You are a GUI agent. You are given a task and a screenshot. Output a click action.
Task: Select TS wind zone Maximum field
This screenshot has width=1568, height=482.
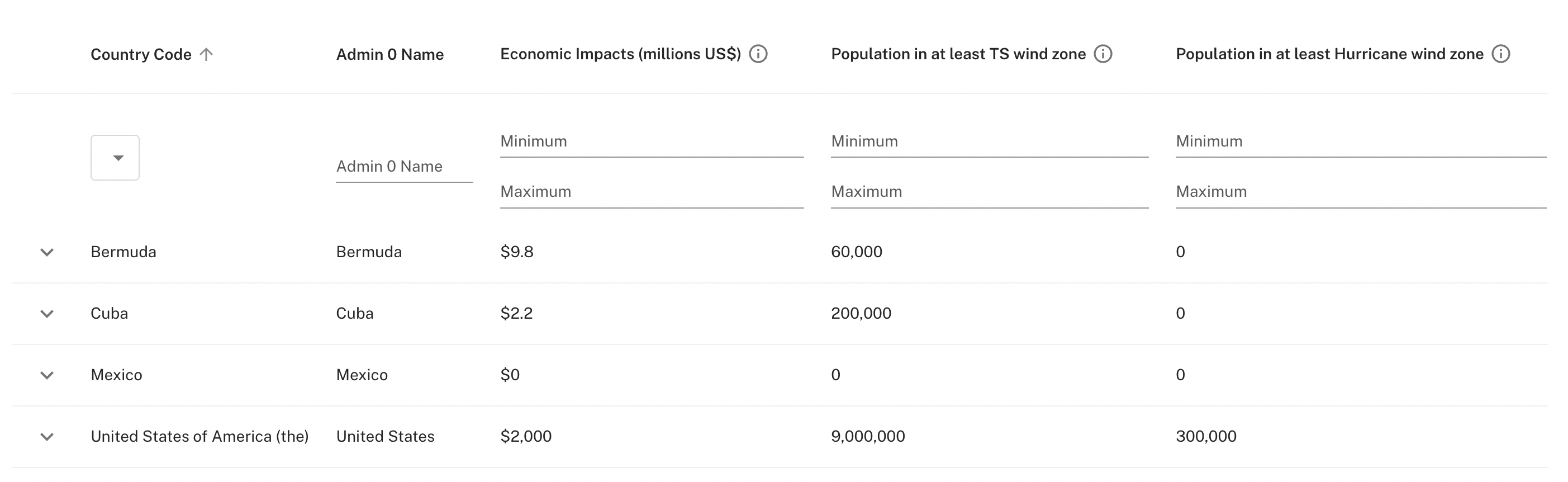pos(990,192)
